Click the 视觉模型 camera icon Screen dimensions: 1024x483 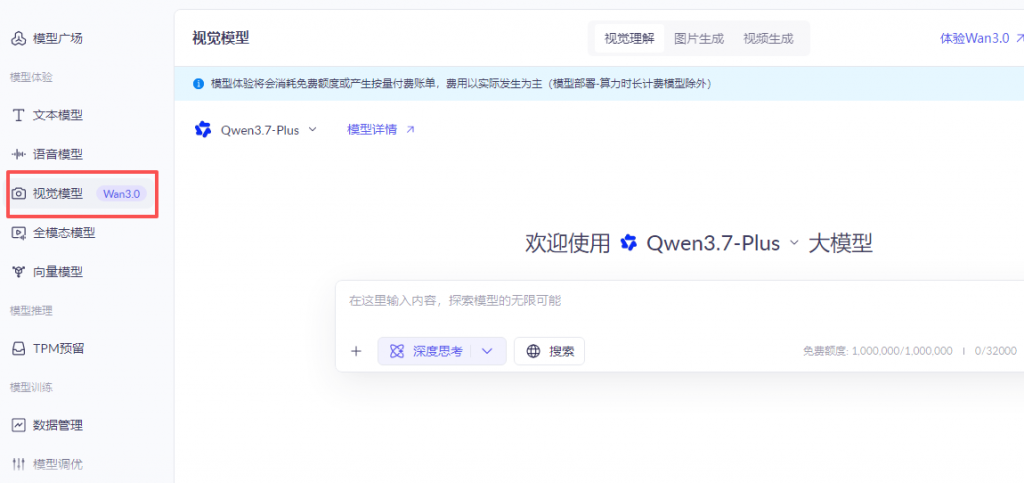(19, 194)
